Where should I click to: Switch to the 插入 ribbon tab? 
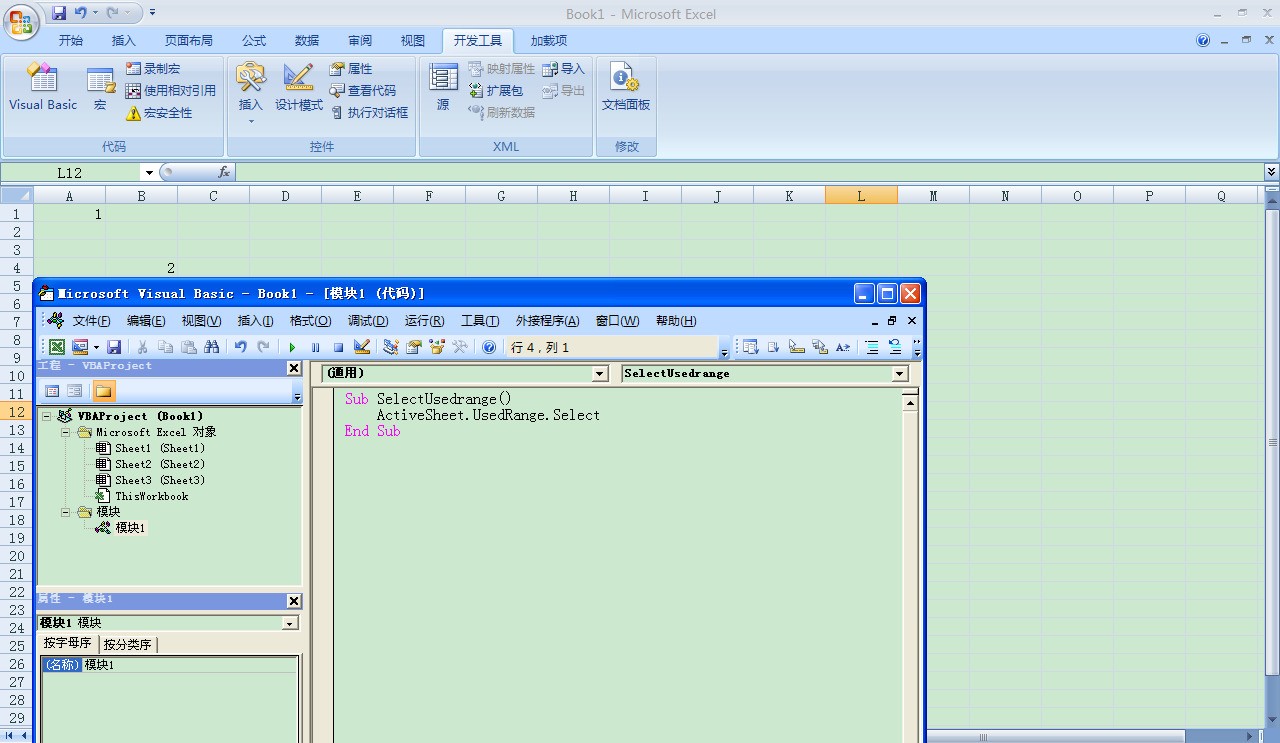[x=124, y=41]
